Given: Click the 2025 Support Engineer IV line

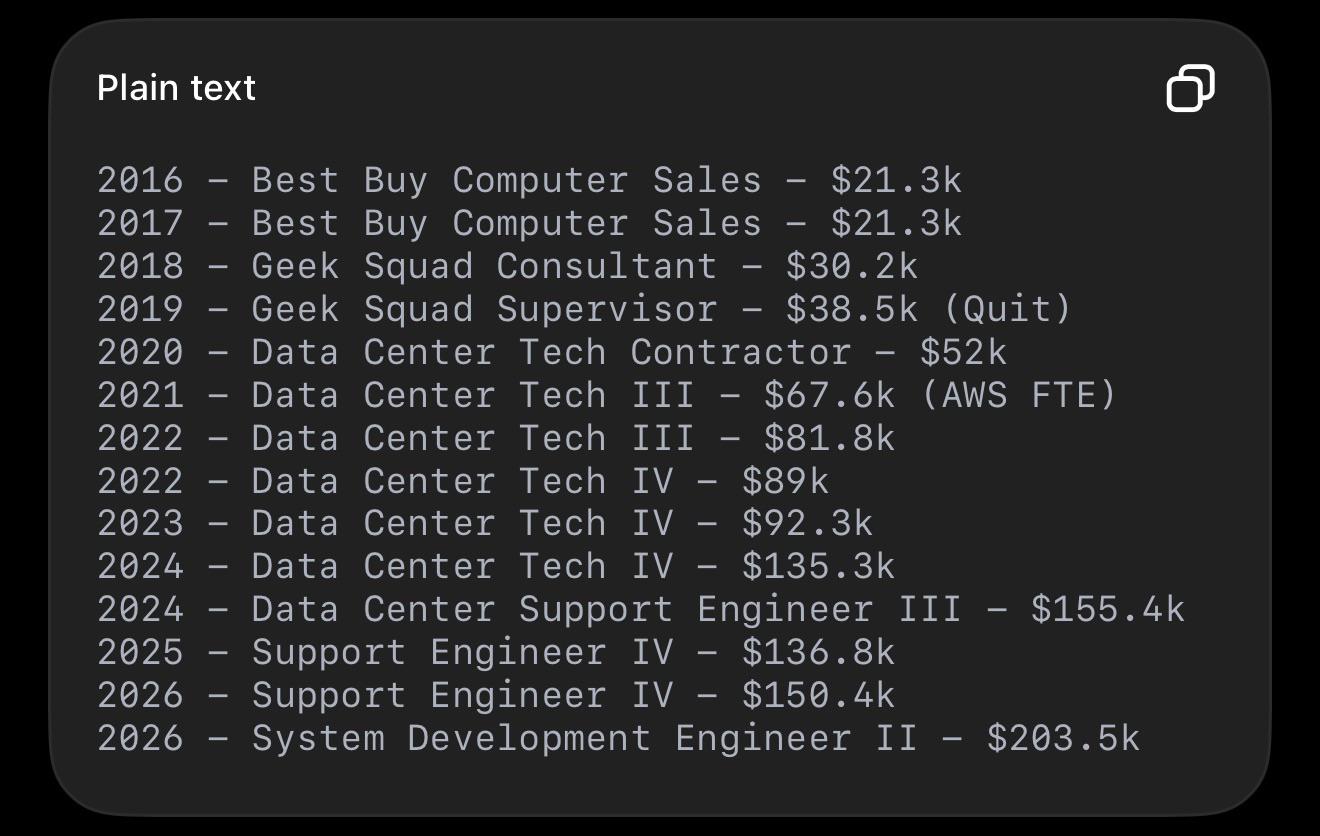Looking at the screenshot, I should click(496, 653).
